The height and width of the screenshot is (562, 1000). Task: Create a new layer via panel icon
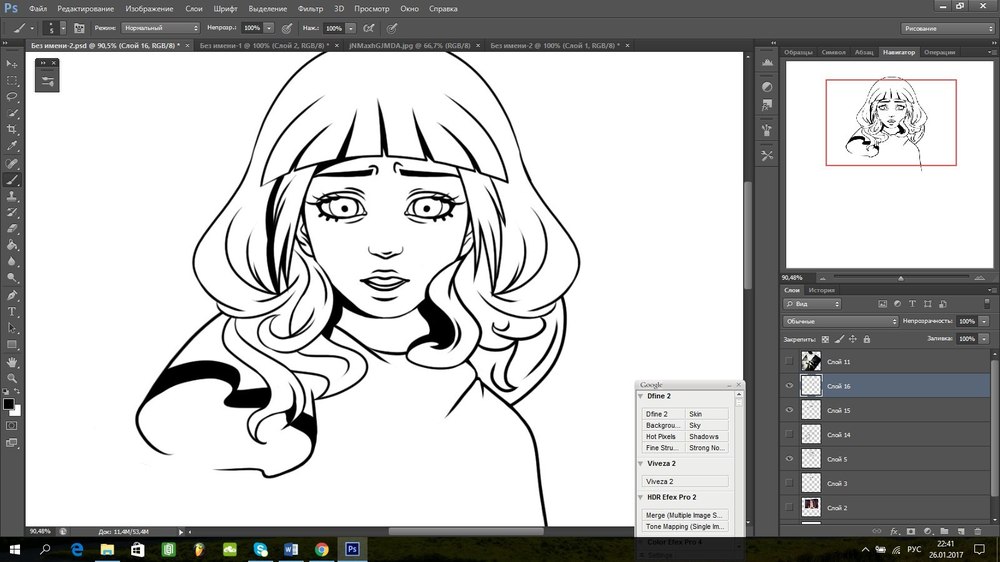coord(960,531)
